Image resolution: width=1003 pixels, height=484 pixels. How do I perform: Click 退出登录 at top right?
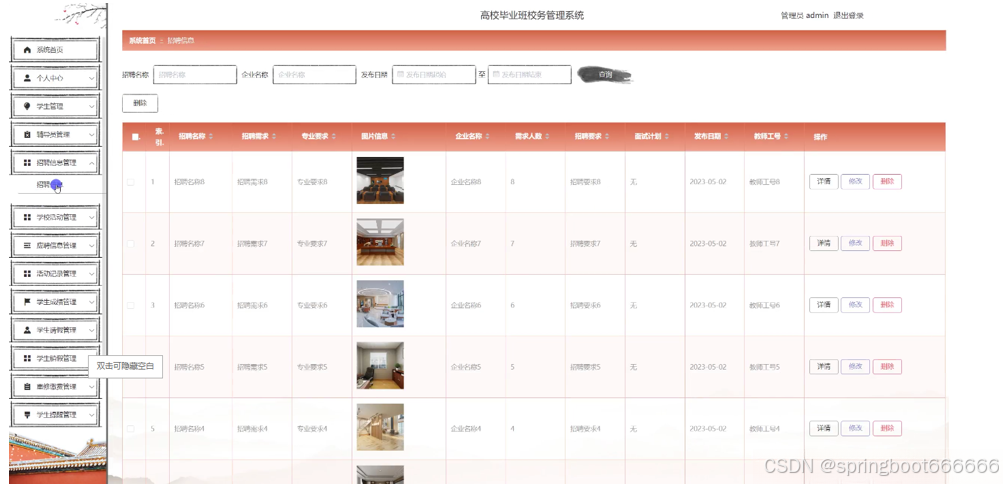[848, 15]
